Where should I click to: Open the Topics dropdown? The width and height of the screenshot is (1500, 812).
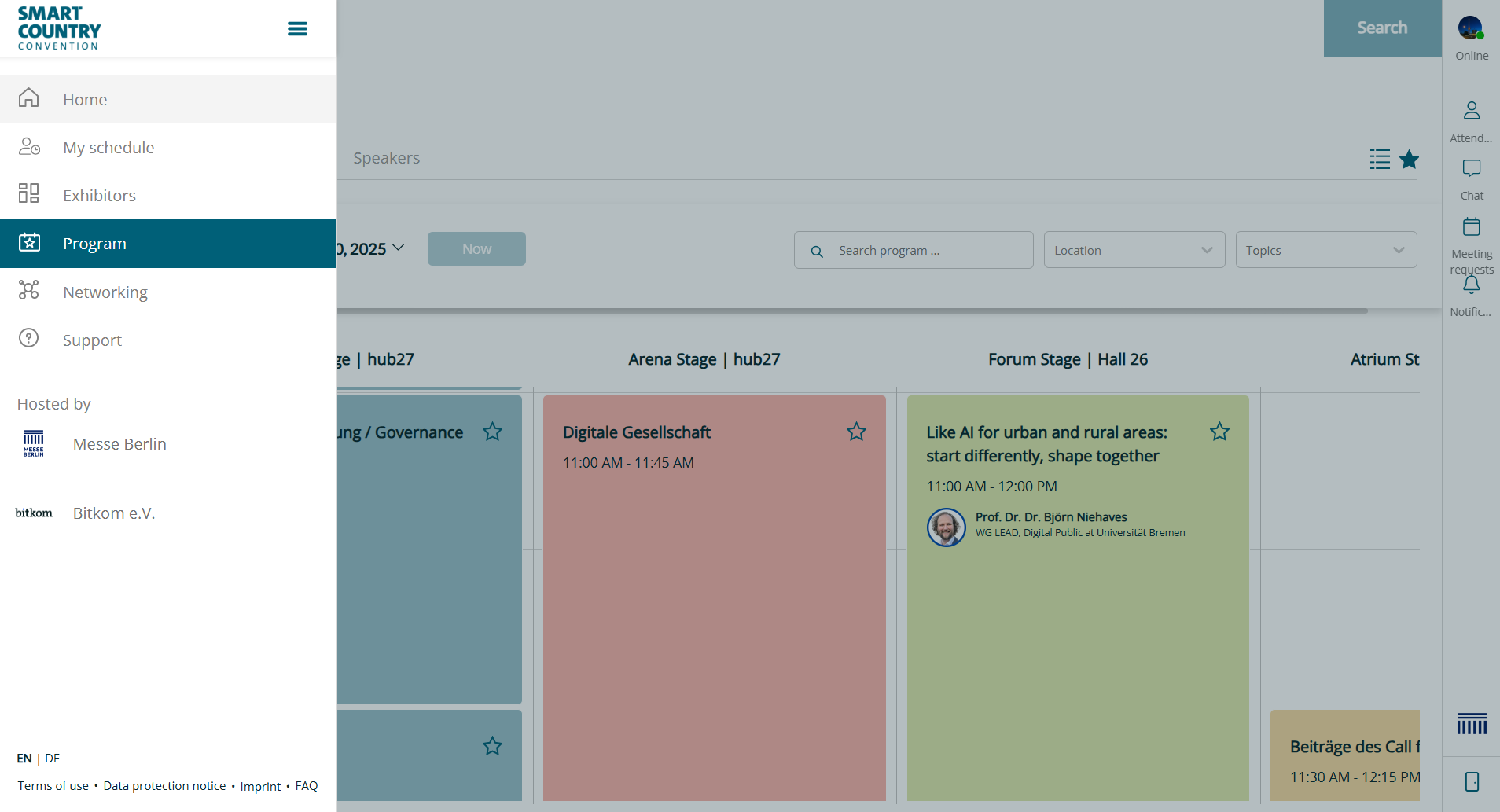tap(1326, 250)
